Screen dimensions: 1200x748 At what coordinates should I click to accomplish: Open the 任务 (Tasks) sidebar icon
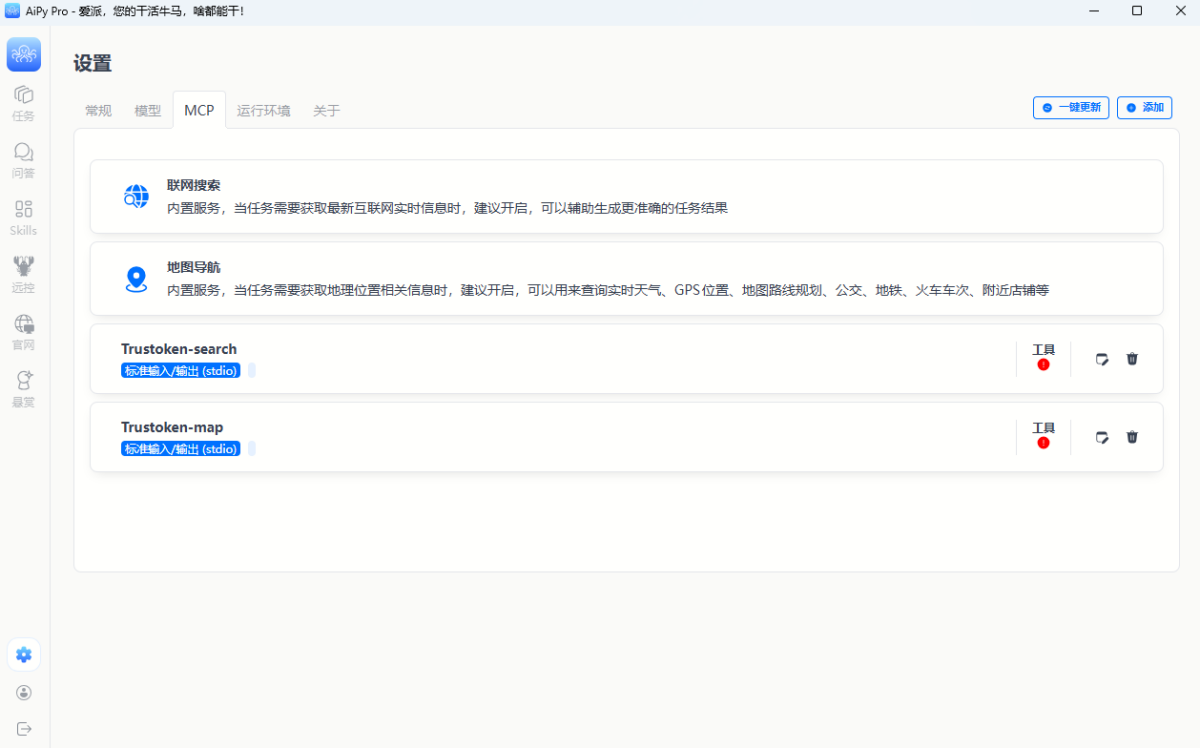coord(23,96)
